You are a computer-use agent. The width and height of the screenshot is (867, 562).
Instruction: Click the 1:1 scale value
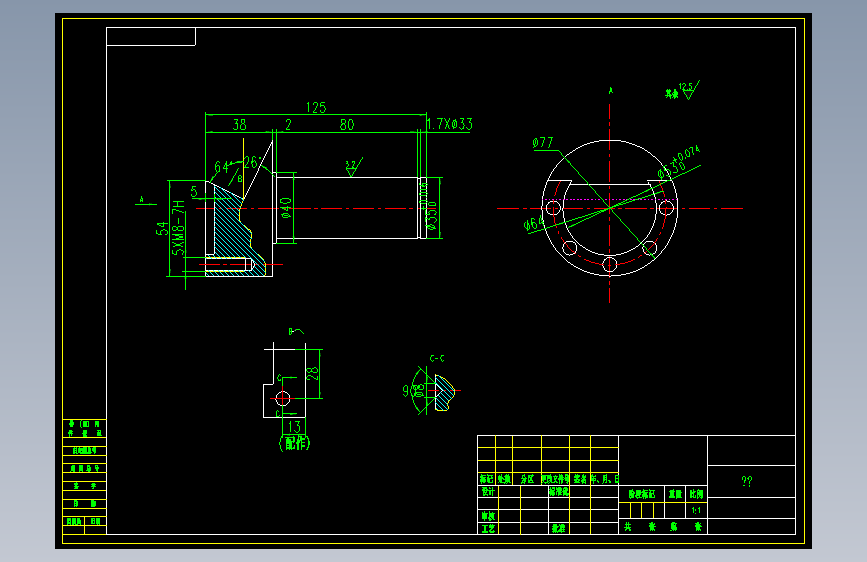tap(696, 510)
